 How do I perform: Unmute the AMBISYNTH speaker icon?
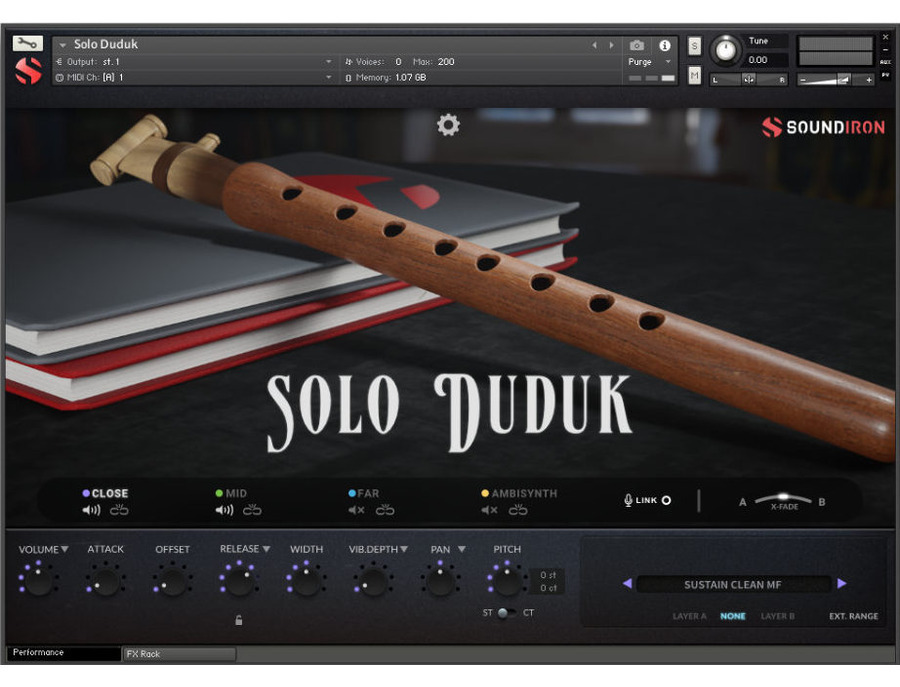(x=490, y=510)
